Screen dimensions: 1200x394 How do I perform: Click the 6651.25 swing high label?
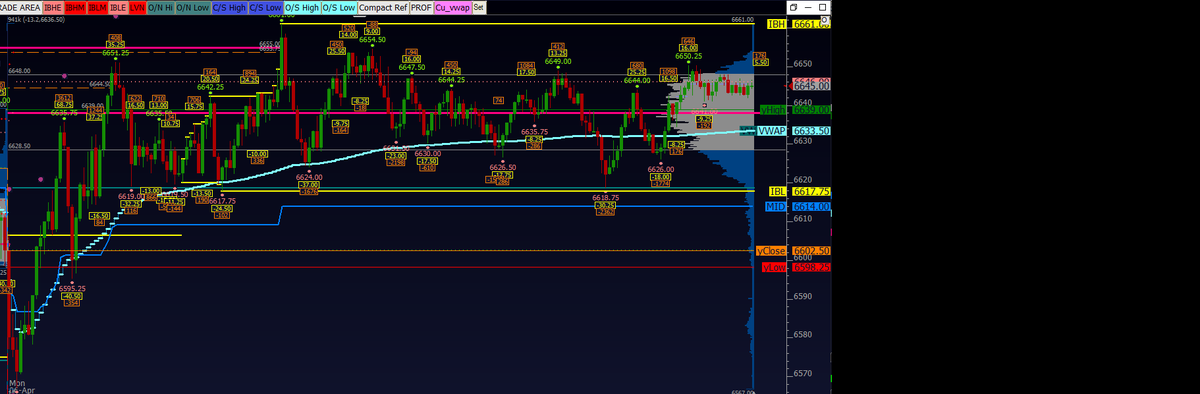click(116, 53)
